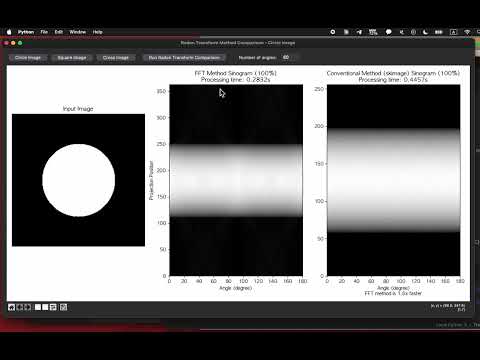Screen dimensions: 480x360
Task: Open the Configure subplots tool
Action: 53,307
